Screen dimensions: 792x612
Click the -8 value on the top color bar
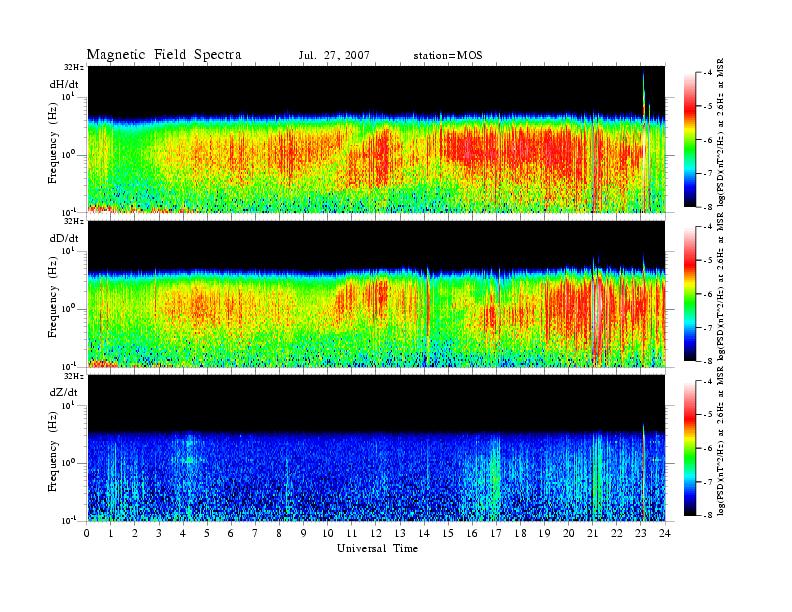point(708,207)
